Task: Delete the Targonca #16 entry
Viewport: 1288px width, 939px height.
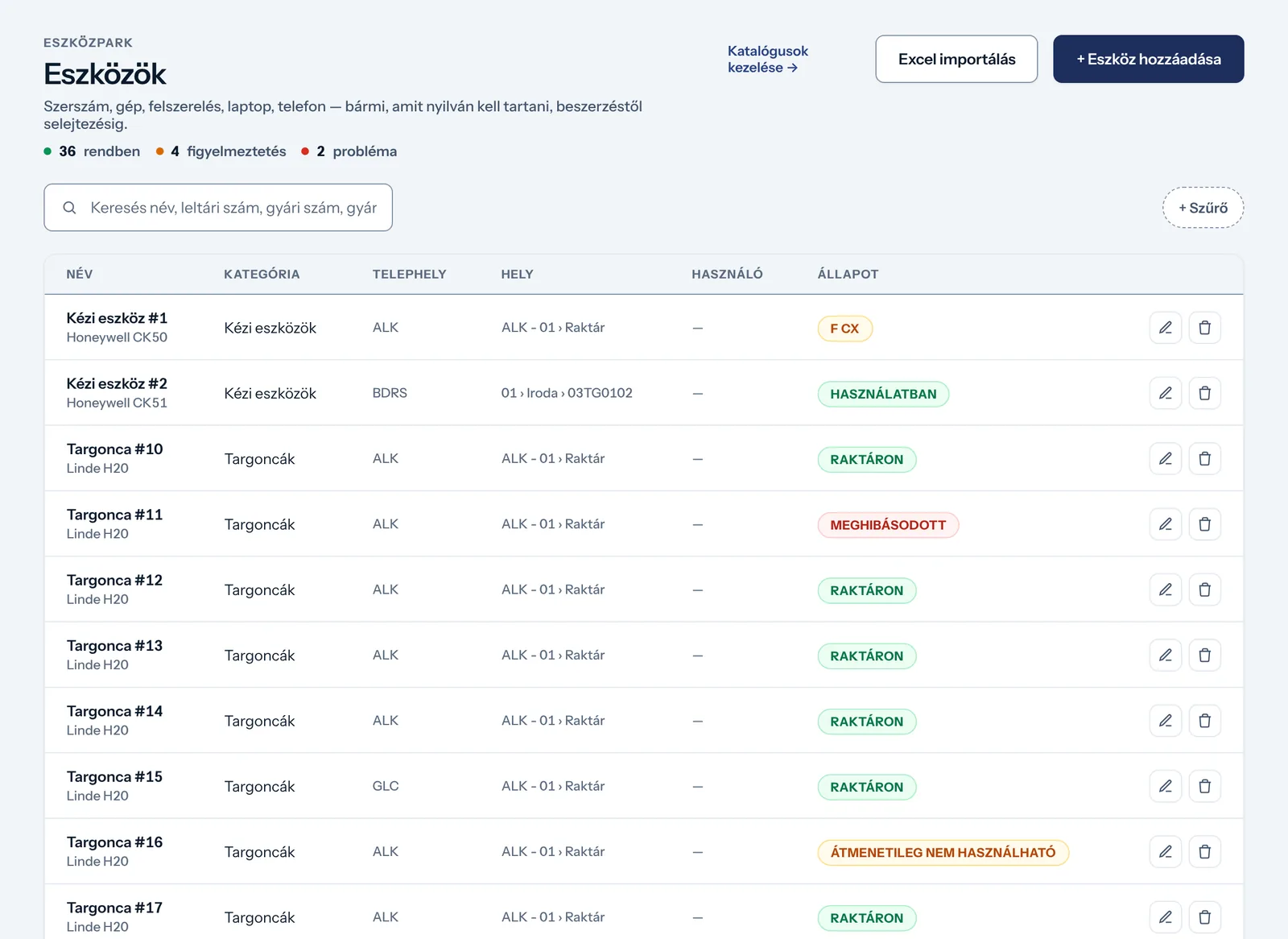Action: click(x=1204, y=851)
